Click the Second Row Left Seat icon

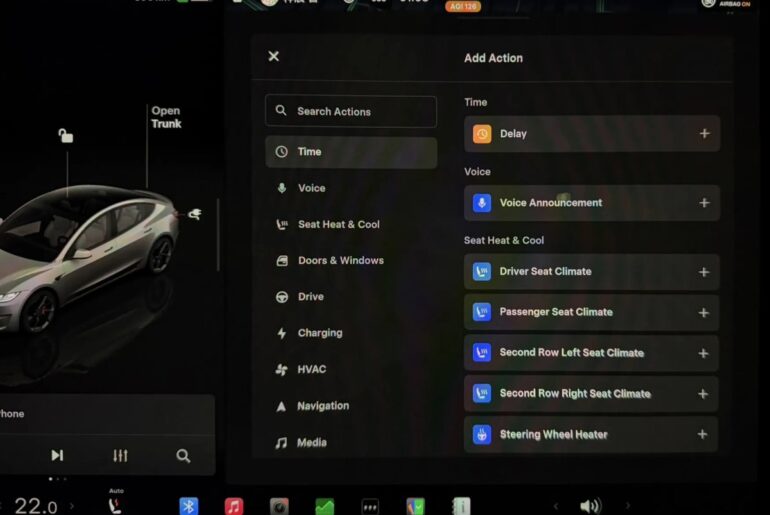click(482, 352)
